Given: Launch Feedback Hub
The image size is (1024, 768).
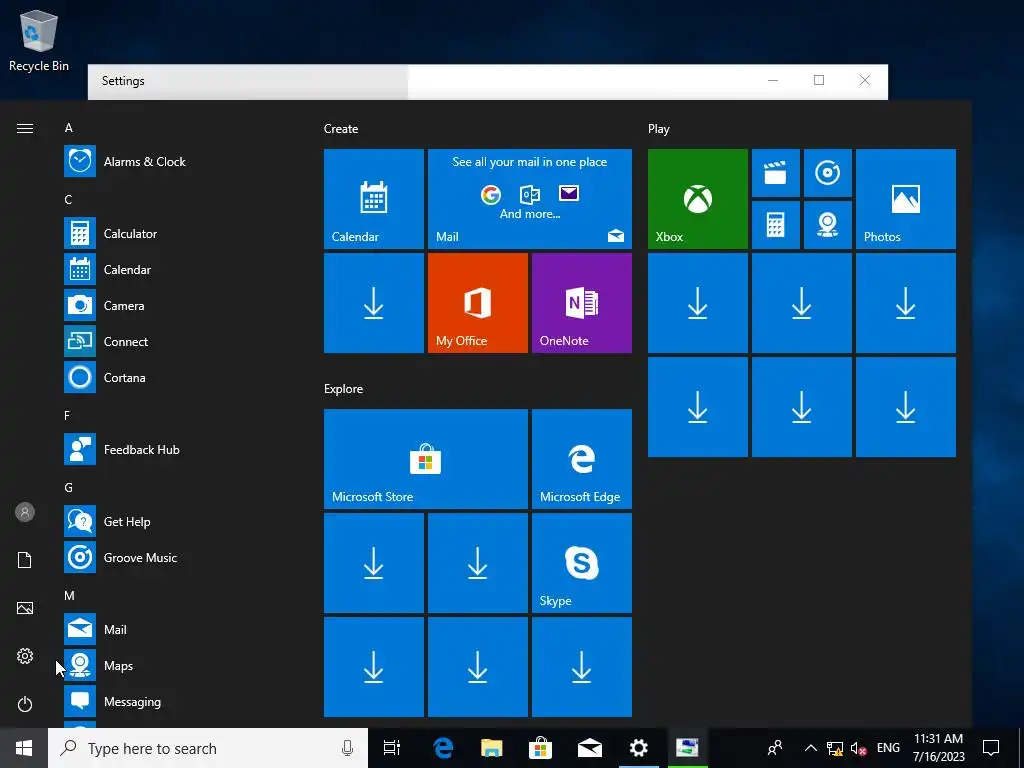Looking at the screenshot, I should [176, 449].
